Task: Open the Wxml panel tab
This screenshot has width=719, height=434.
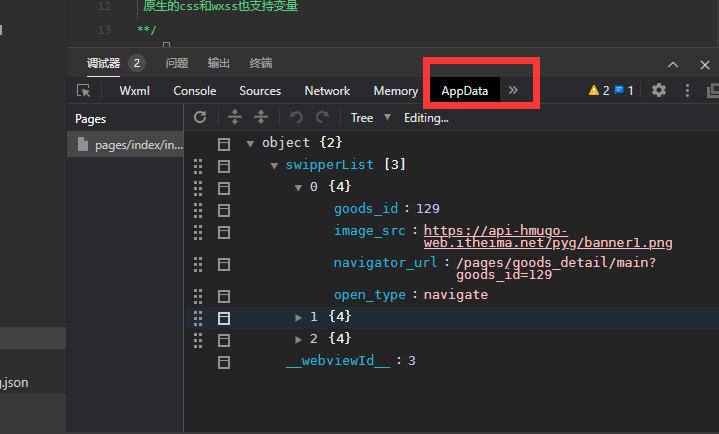Action: pyautogui.click(x=134, y=91)
